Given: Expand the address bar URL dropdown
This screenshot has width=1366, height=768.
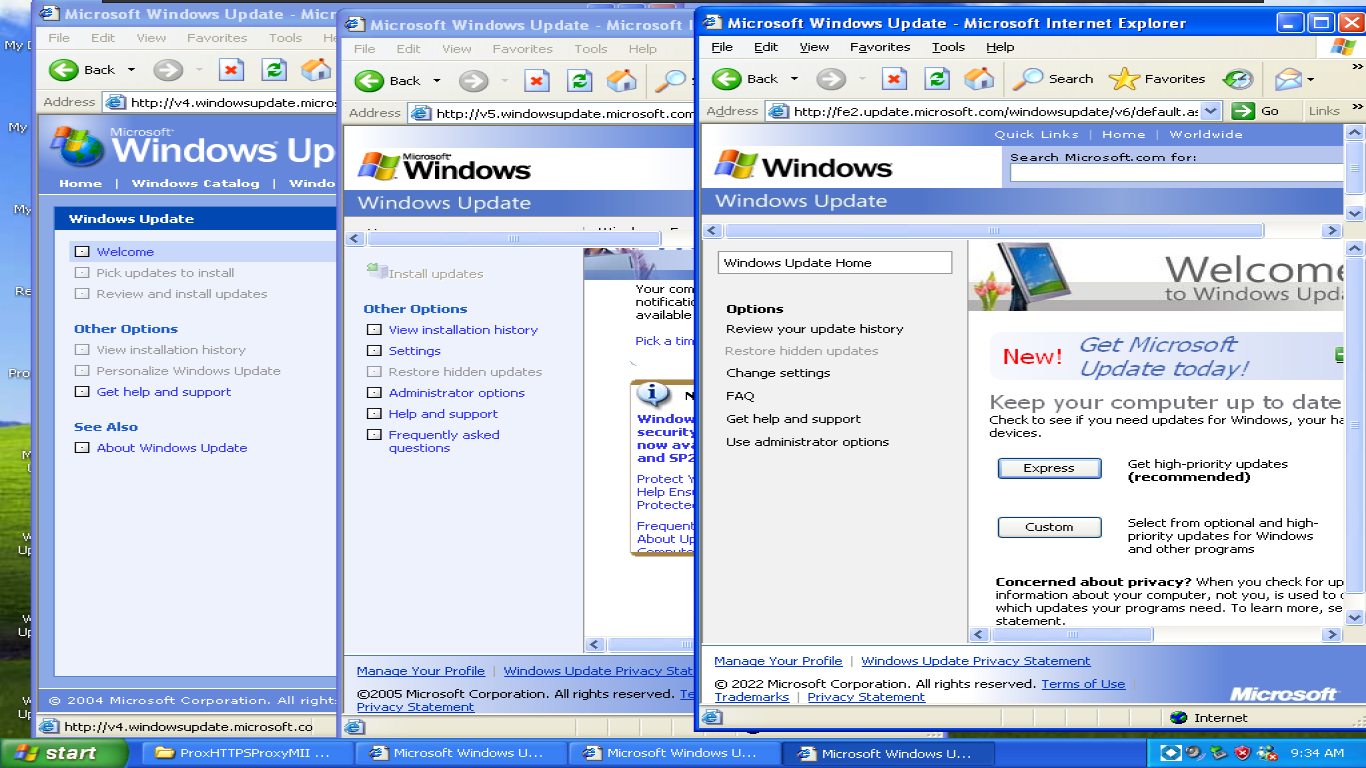Looking at the screenshot, I should pos(1211,111).
